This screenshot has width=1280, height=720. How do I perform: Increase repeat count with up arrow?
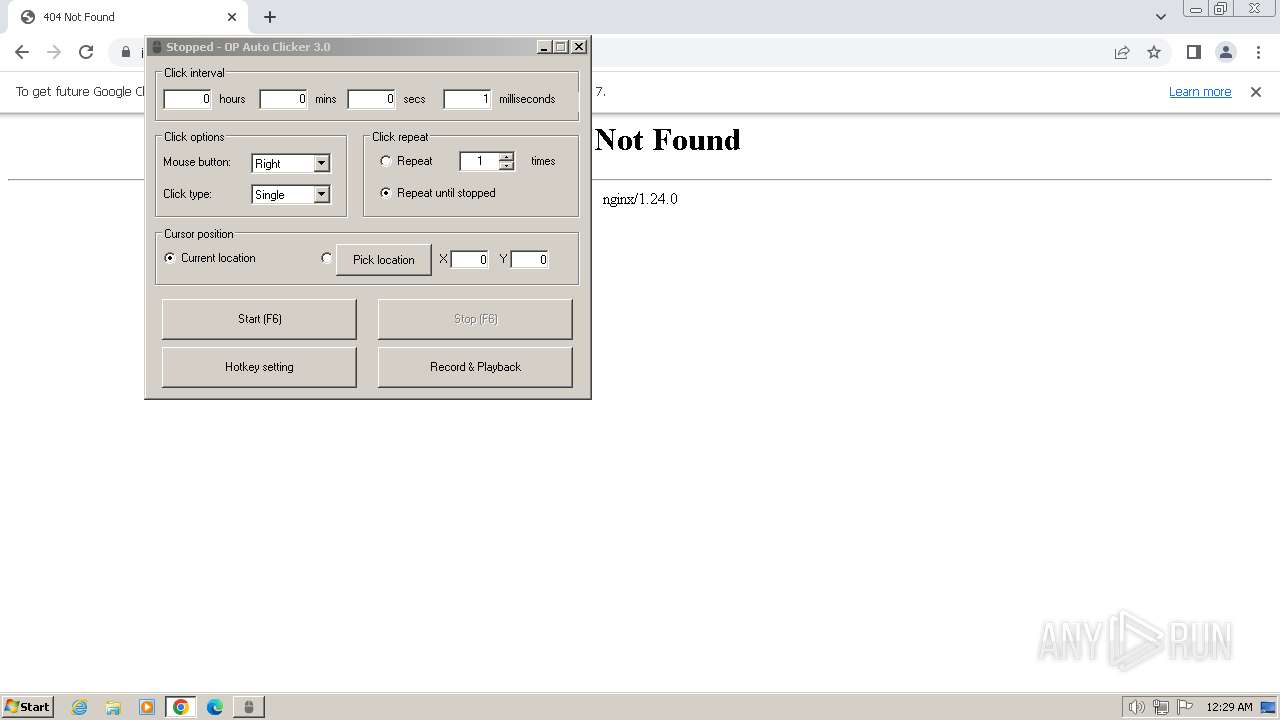point(507,156)
